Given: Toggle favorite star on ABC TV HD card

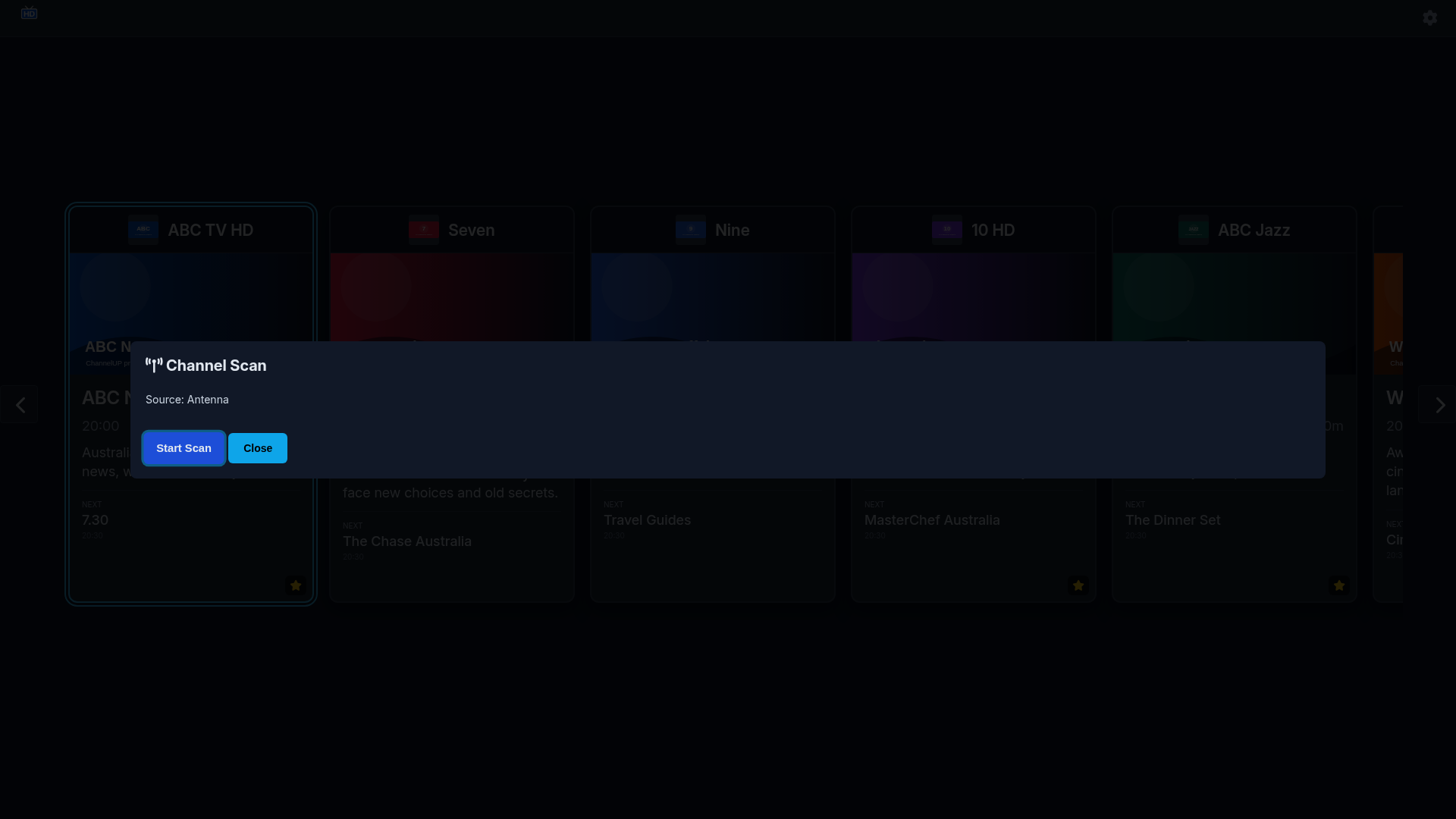Looking at the screenshot, I should tap(296, 585).
